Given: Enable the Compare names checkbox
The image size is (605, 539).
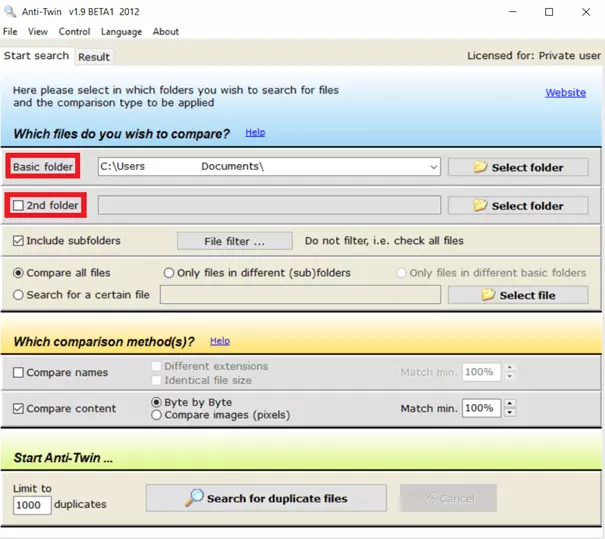Looking at the screenshot, I should click(x=18, y=372).
